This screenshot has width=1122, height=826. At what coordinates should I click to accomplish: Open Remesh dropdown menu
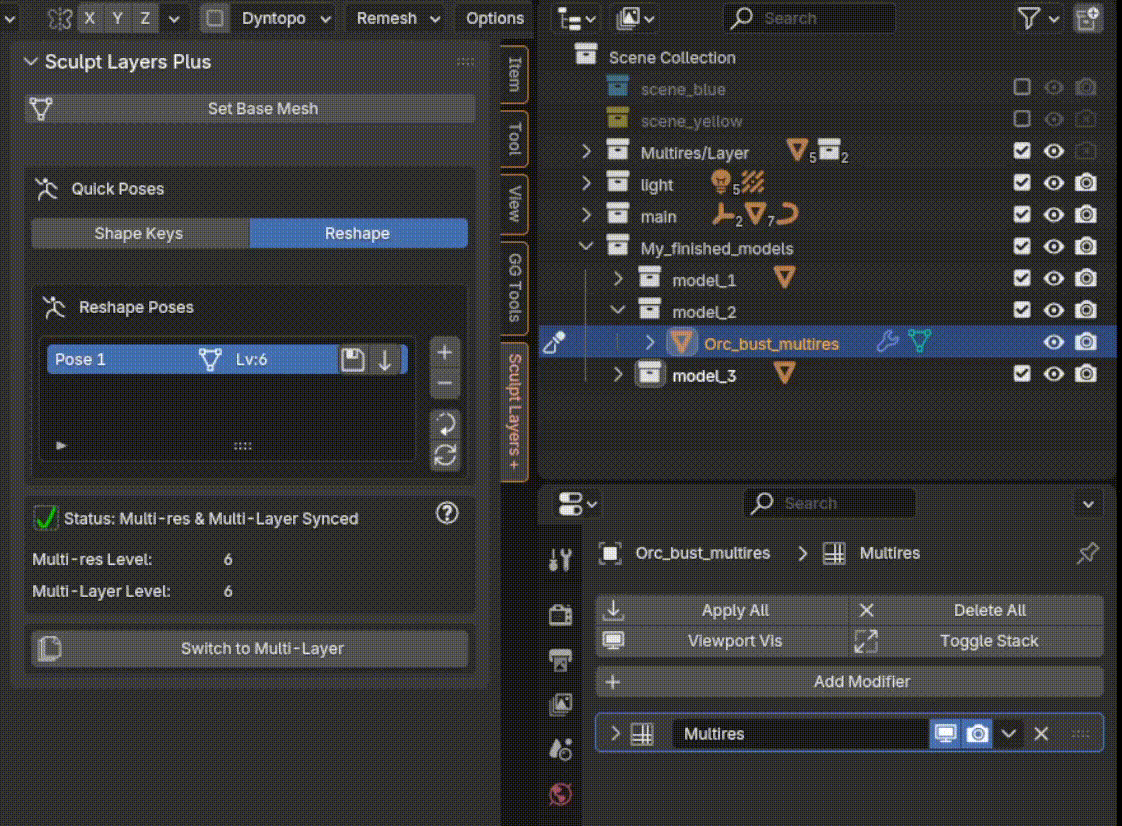398,18
